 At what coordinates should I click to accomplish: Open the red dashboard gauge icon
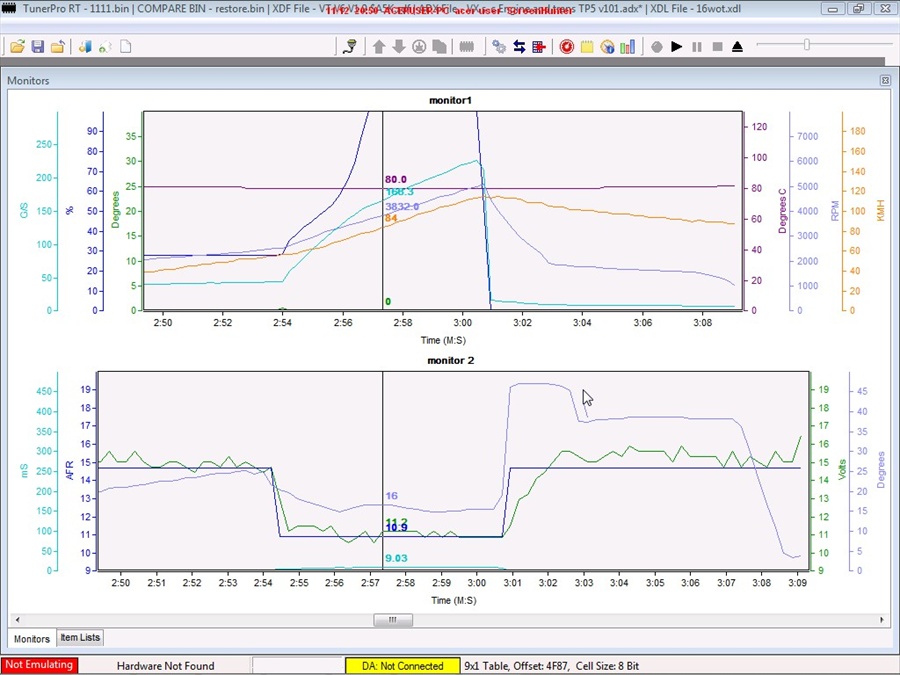click(567, 47)
